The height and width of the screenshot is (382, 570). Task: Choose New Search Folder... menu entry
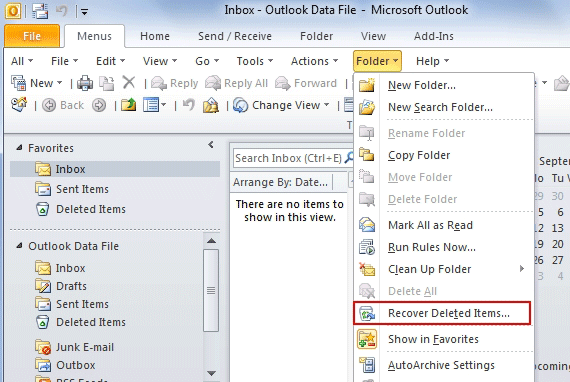point(443,107)
